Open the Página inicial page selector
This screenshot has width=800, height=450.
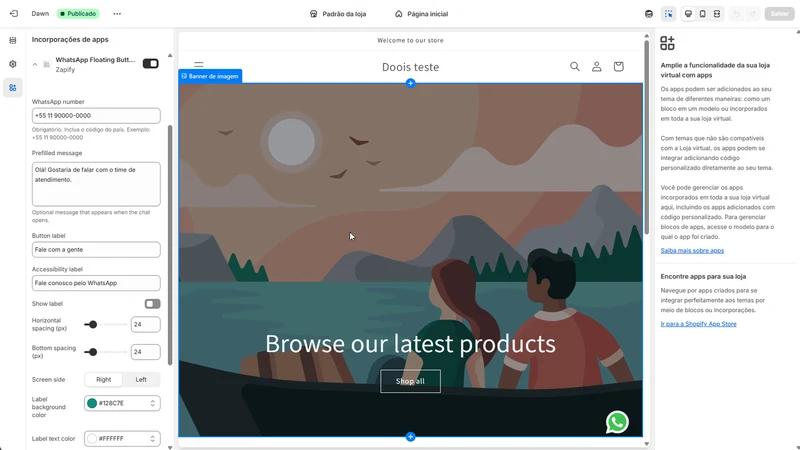coord(421,14)
